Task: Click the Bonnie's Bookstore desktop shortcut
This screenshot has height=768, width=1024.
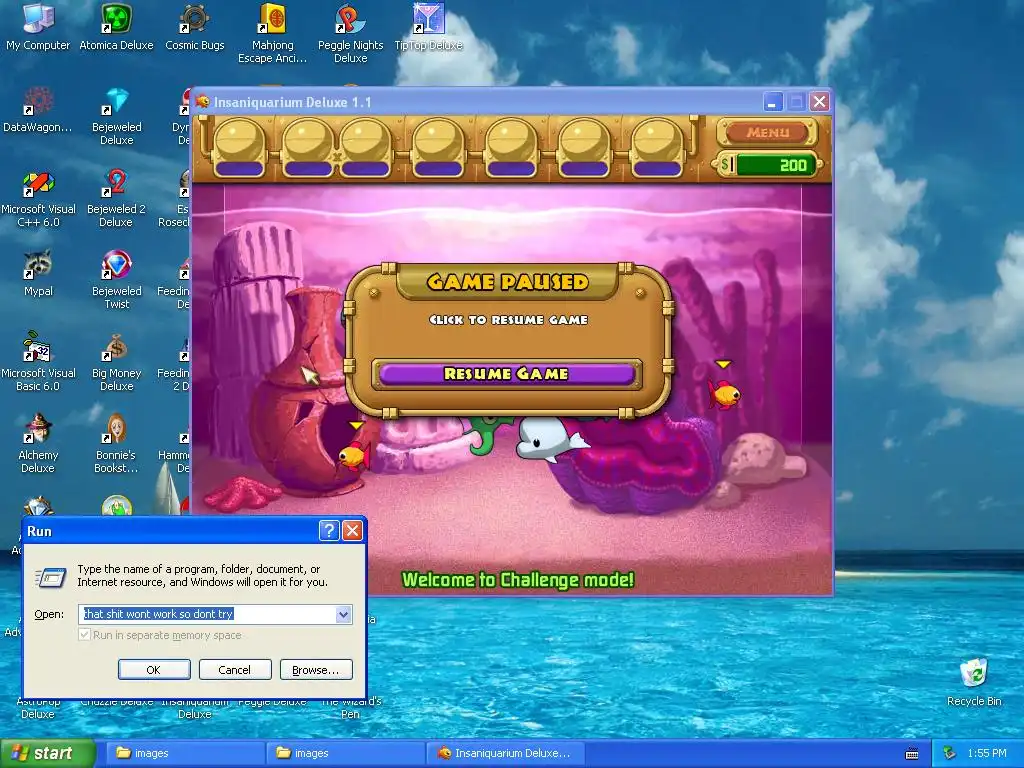Action: tap(116, 444)
